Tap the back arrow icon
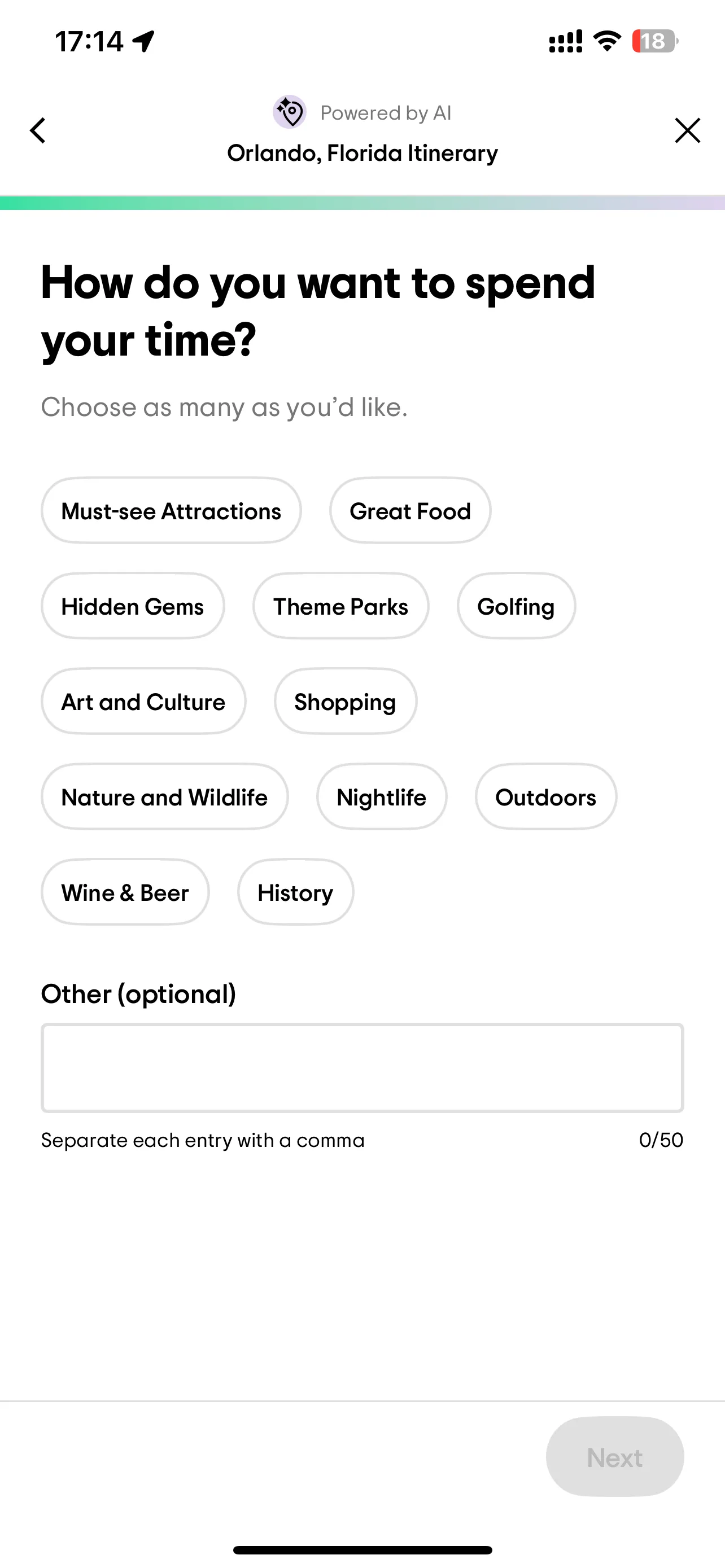725x1568 pixels. 38,130
